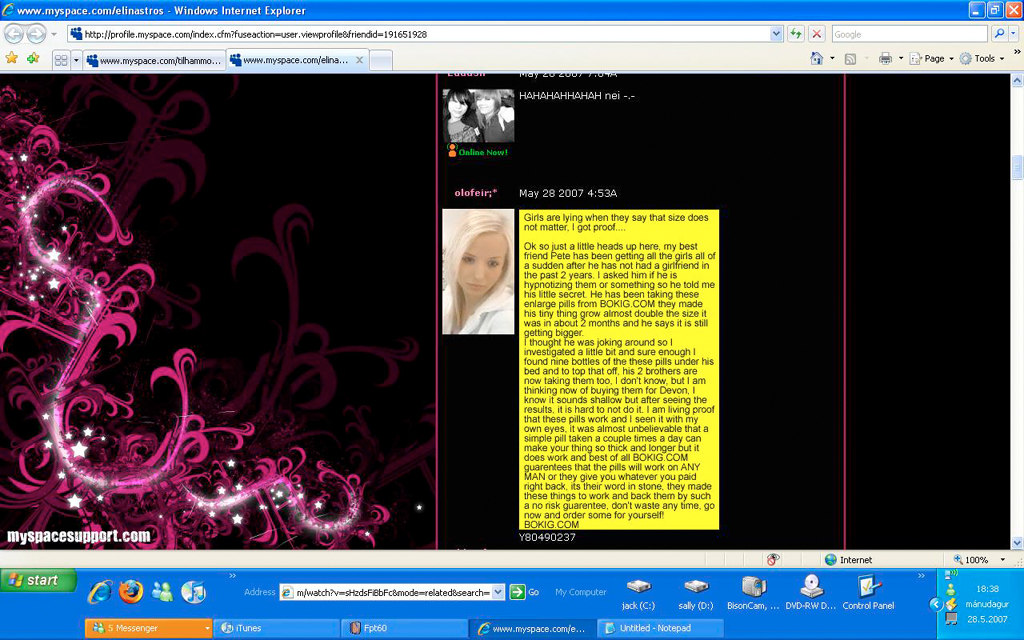Open the Windows Start menu

pyautogui.click(x=38, y=580)
